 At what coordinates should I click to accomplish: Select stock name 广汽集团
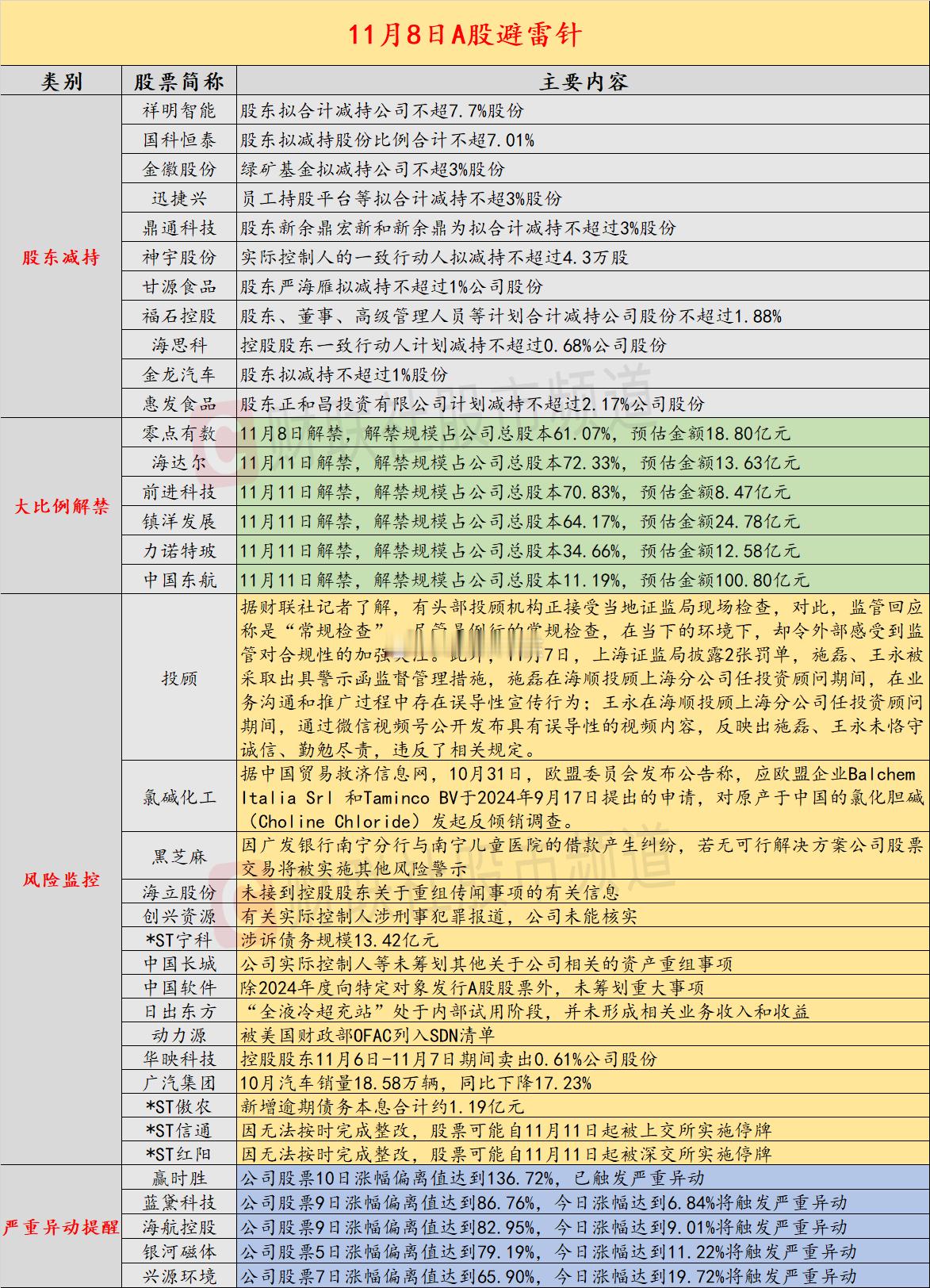pos(179,1083)
